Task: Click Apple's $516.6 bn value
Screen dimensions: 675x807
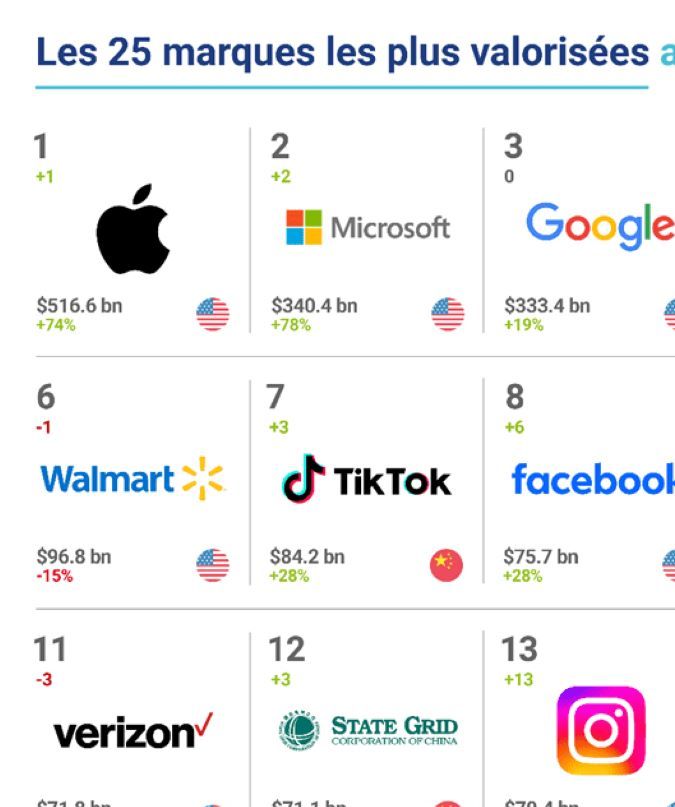Action: 79,305
